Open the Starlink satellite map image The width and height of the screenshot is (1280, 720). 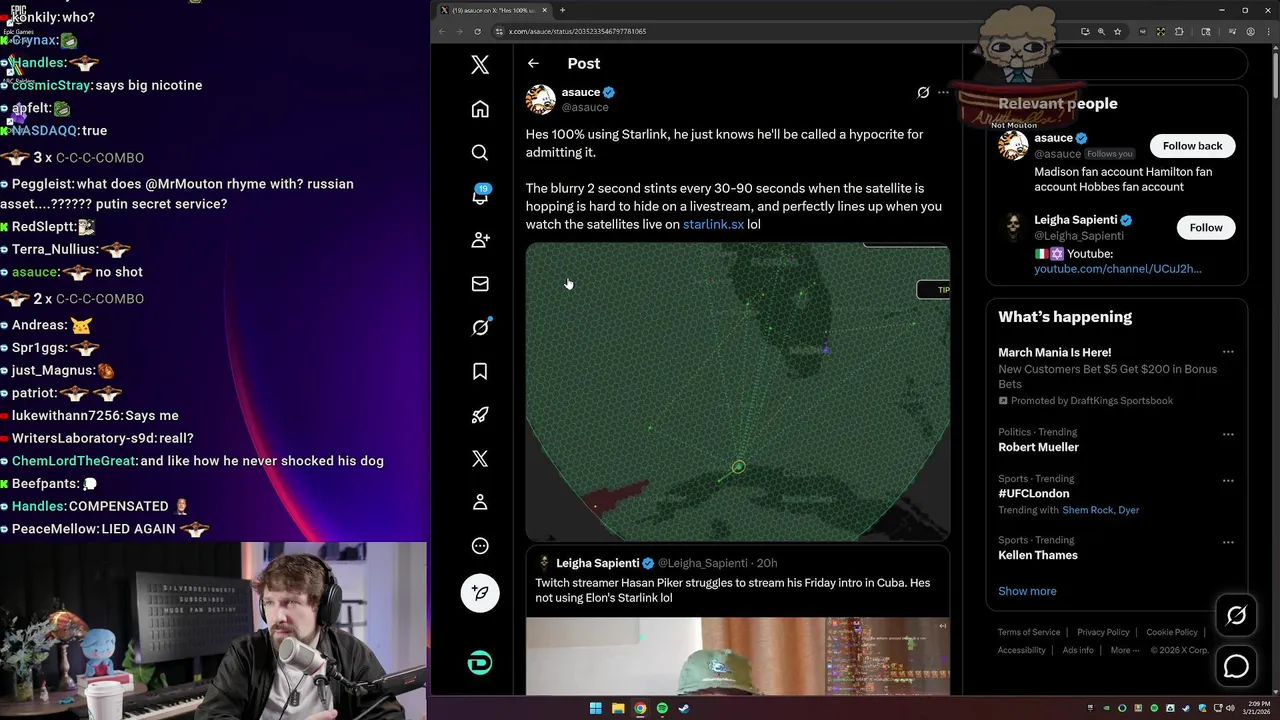[738, 392]
